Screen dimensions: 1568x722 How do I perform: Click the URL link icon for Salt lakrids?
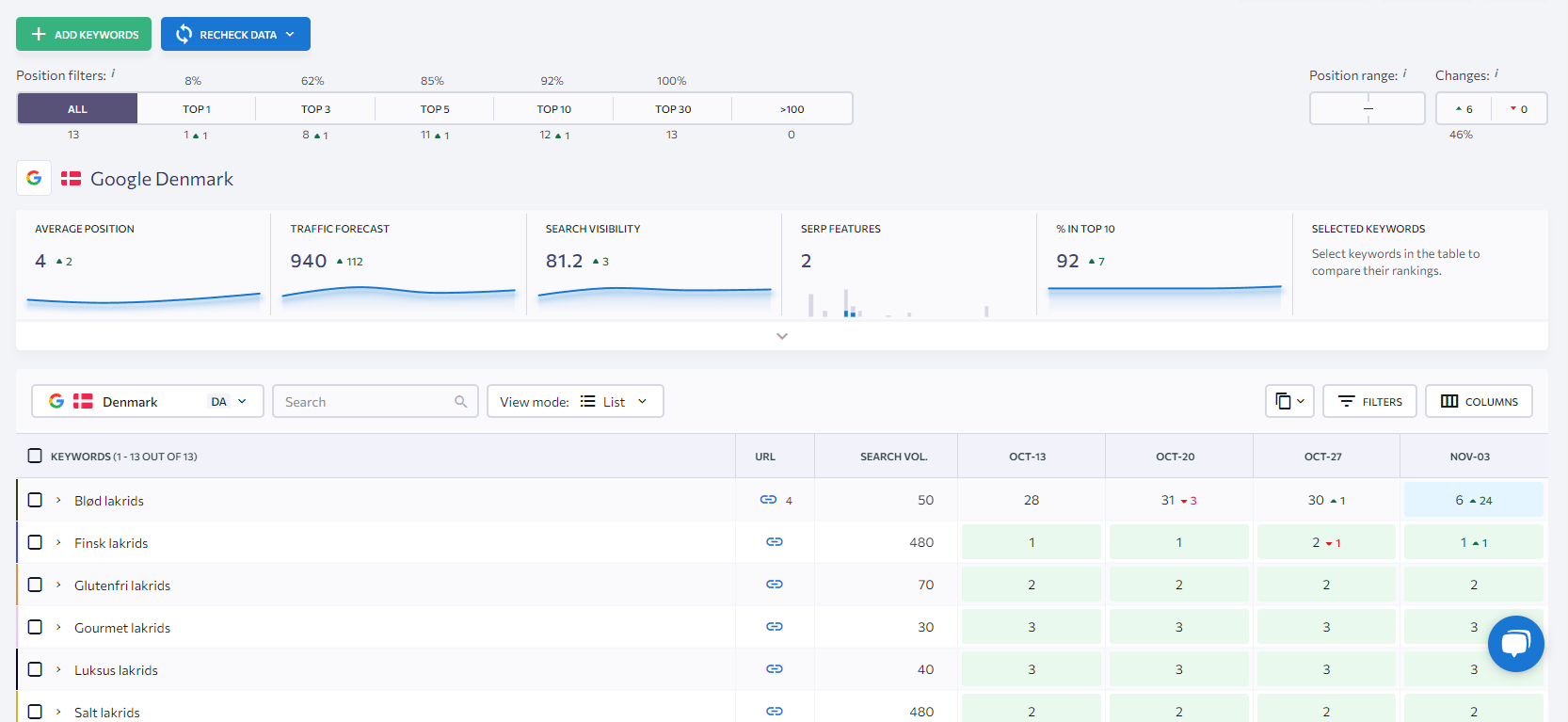(775, 712)
